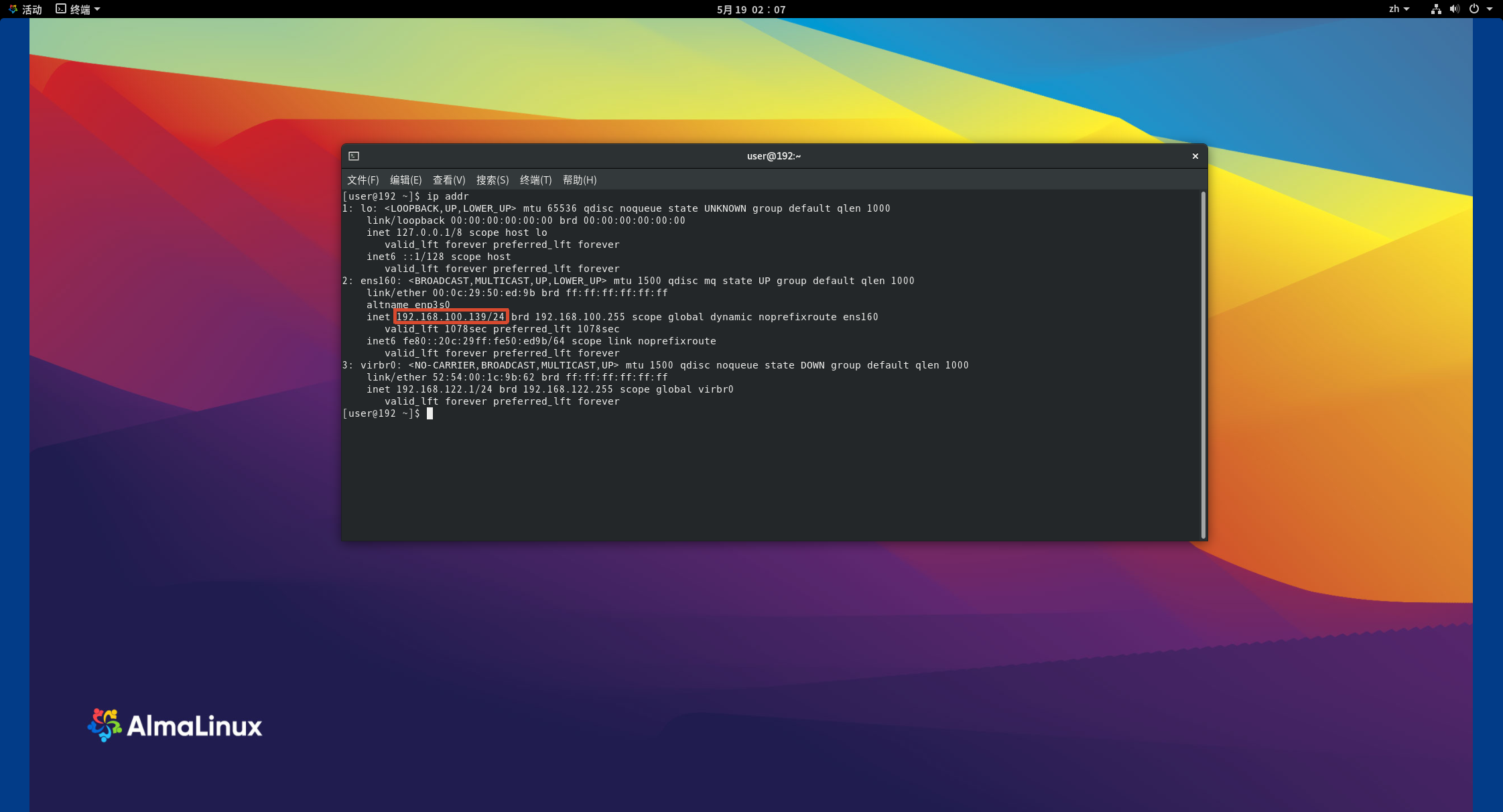Click the terminal vertical scrollbar

click(x=1203, y=365)
